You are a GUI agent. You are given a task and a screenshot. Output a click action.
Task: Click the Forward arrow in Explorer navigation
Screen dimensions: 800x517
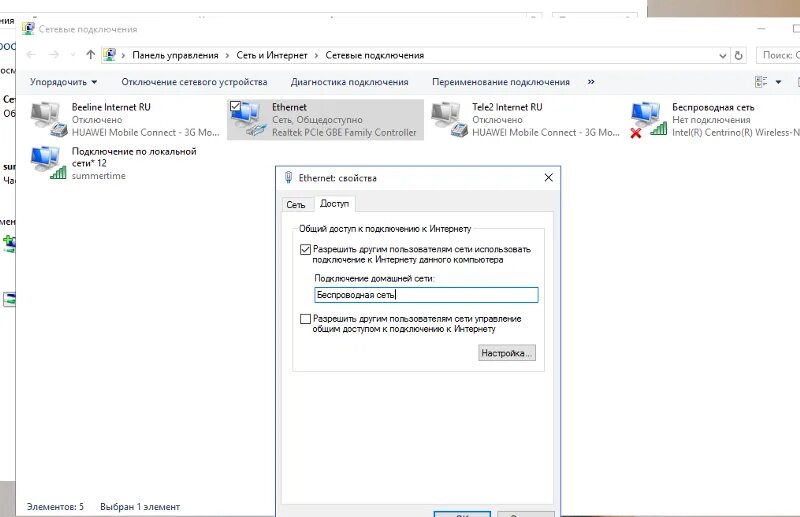tap(54, 55)
